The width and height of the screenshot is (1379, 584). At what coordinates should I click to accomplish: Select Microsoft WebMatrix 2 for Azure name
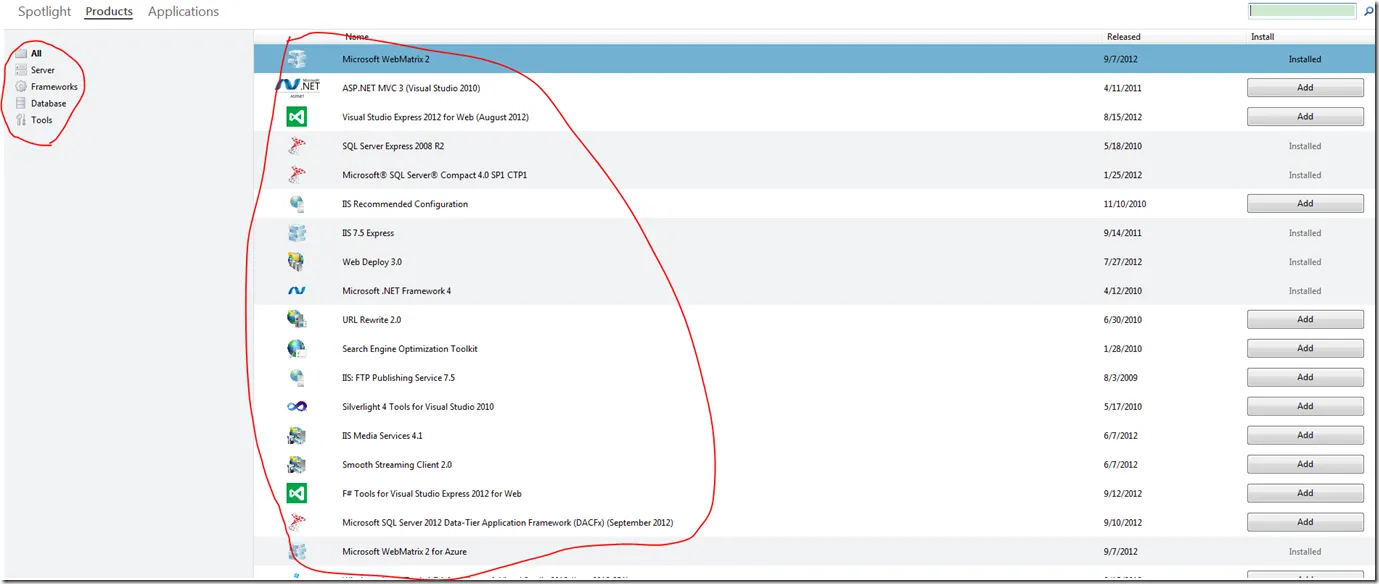click(x=404, y=552)
